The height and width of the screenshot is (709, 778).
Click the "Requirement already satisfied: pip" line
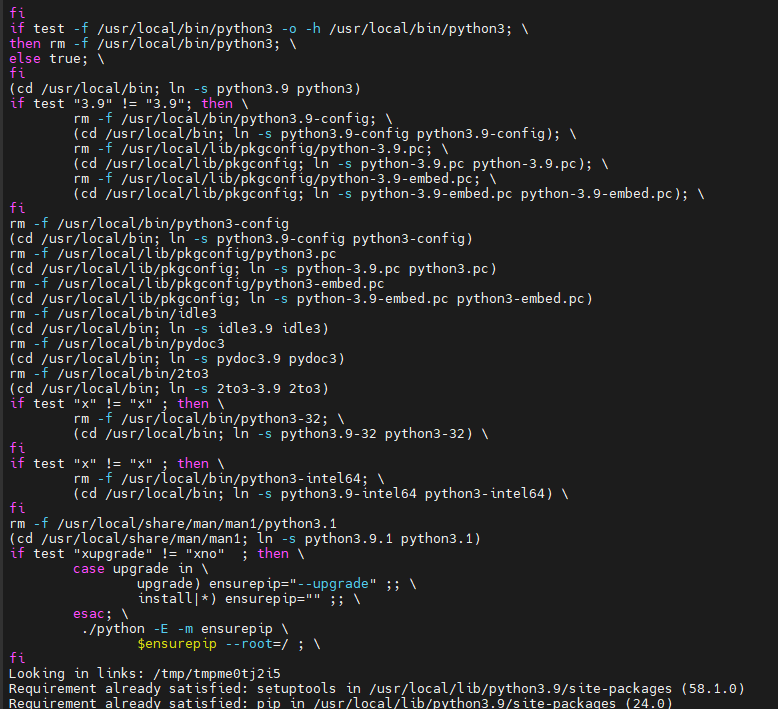pos(341,703)
